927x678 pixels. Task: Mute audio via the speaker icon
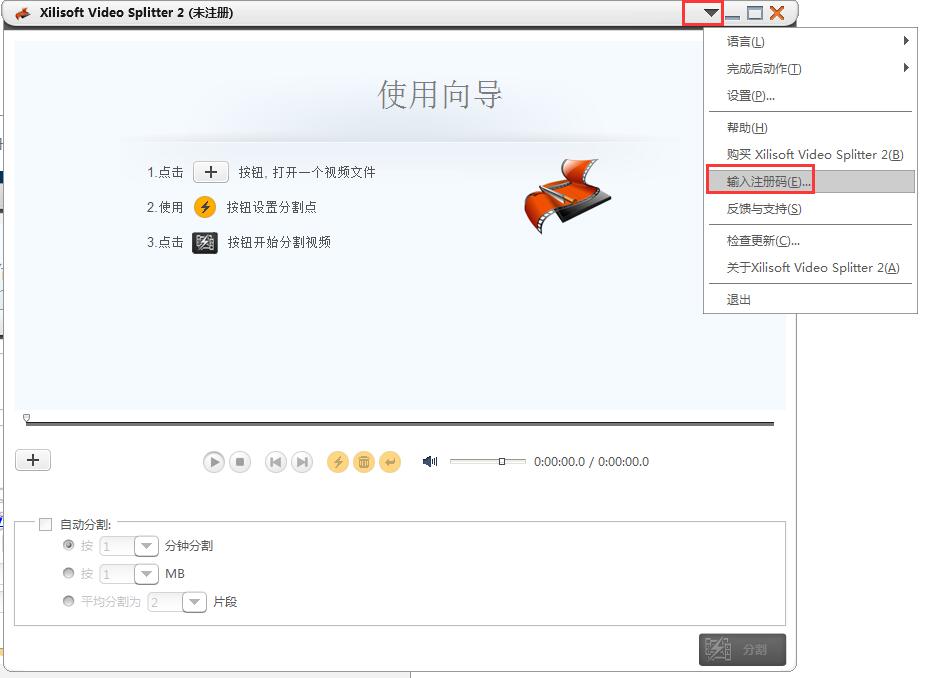tap(430, 462)
